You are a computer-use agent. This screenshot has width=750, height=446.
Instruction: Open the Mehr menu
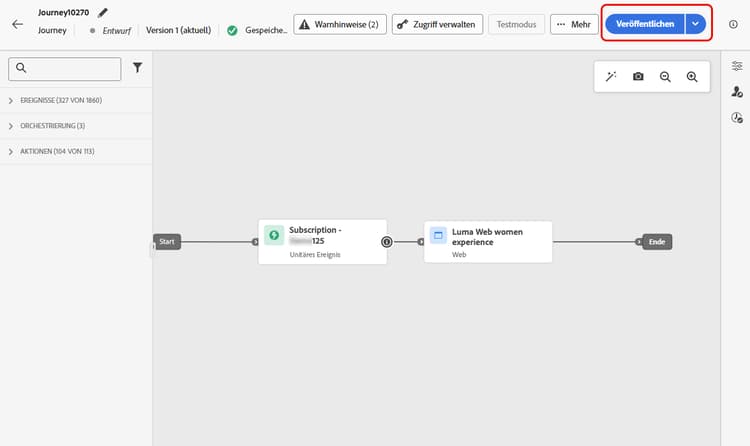coord(574,24)
